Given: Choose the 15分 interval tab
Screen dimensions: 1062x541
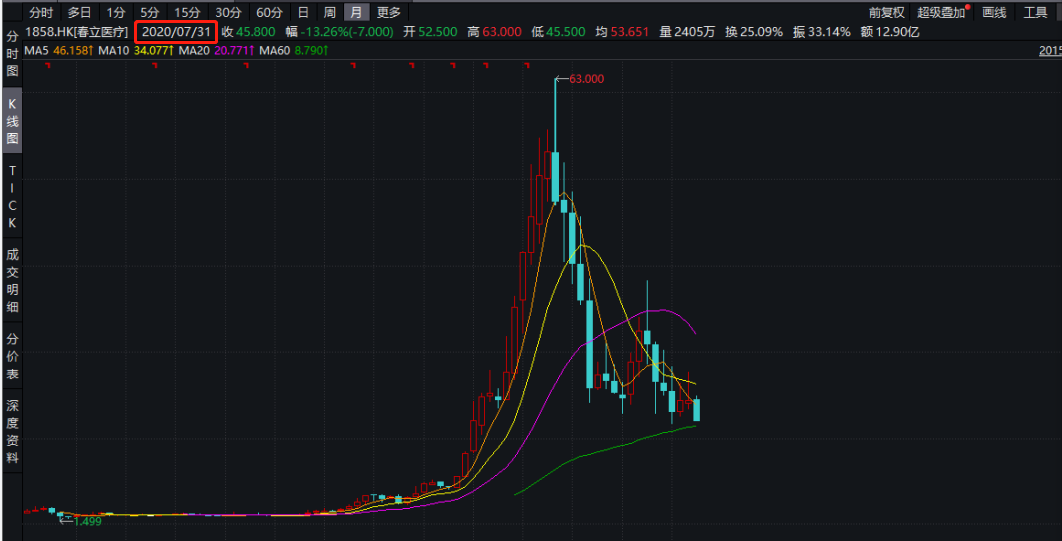Looking at the screenshot, I should point(186,12).
